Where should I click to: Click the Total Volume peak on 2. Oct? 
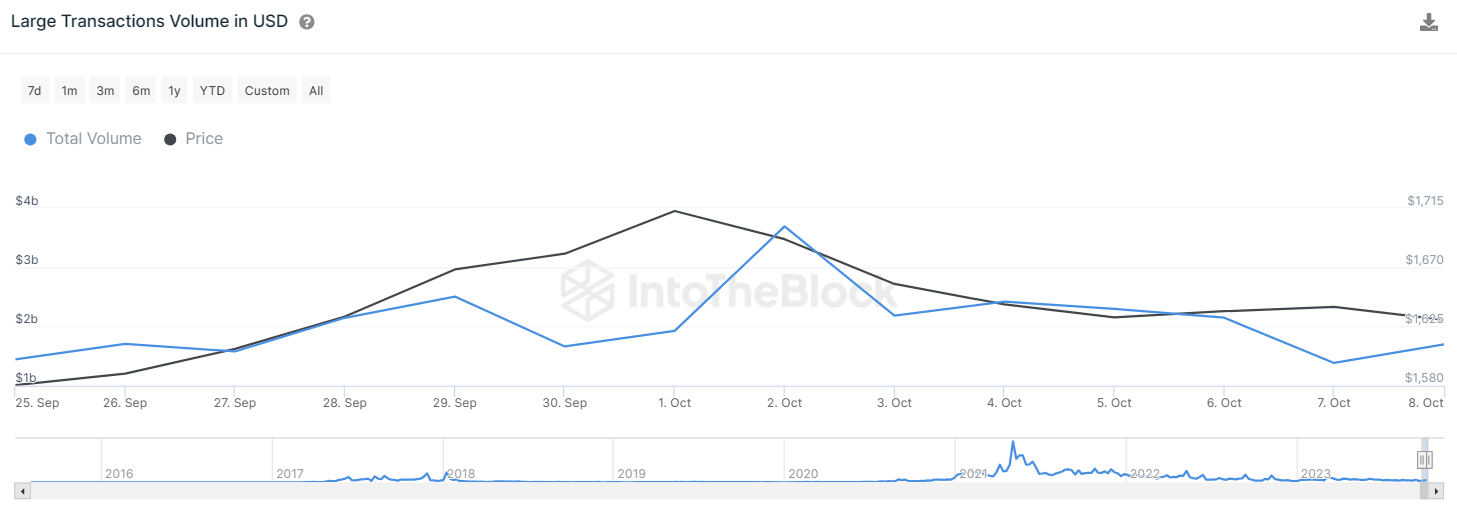click(x=784, y=226)
